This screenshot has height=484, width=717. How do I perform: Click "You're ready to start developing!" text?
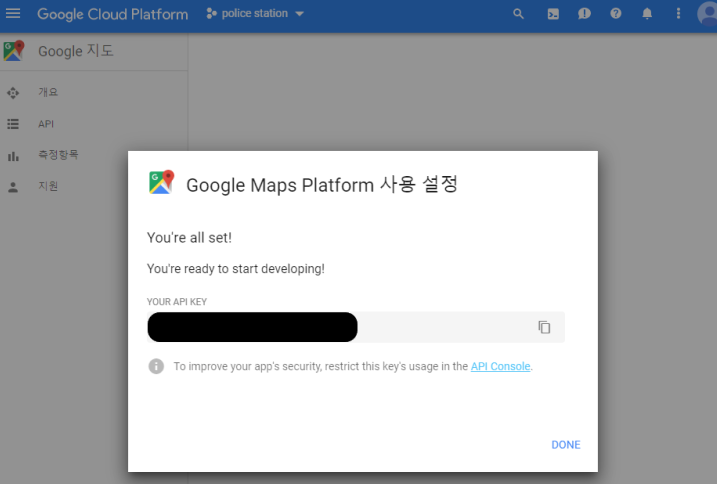click(235, 269)
